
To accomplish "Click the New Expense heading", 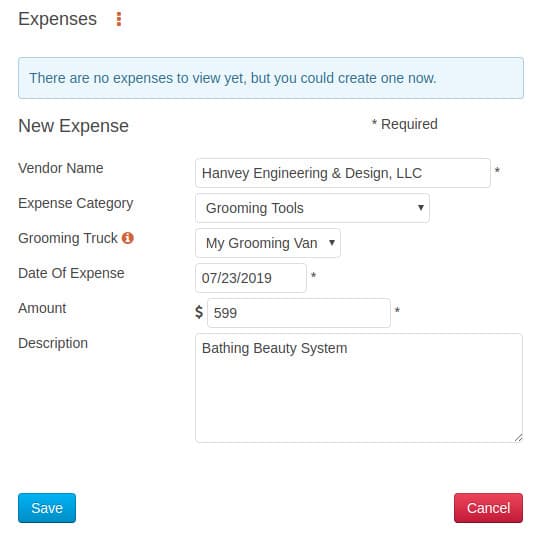I will 73,125.
